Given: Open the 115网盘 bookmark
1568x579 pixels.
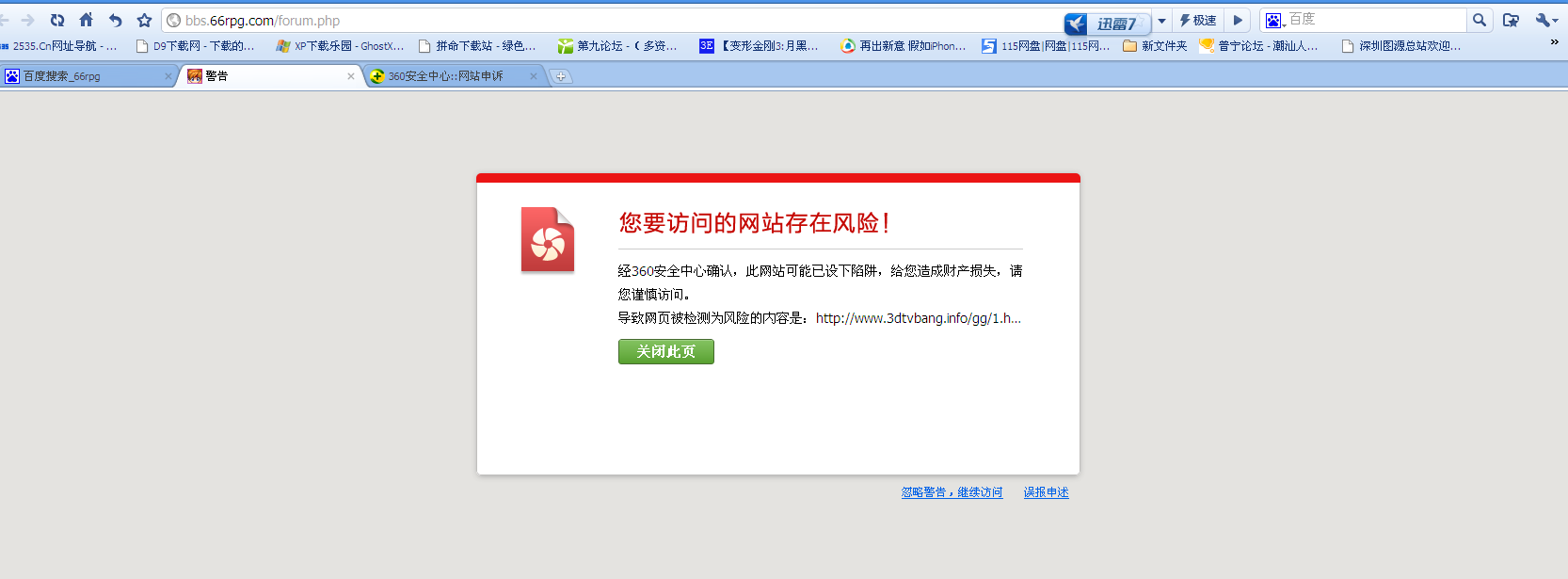Looking at the screenshot, I should pyautogui.click(x=1046, y=45).
